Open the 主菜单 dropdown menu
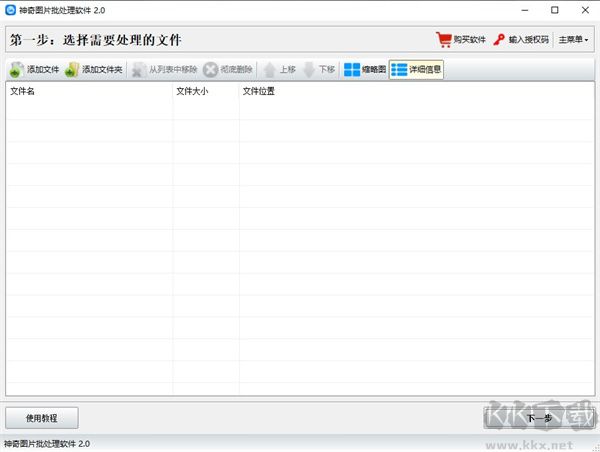 coord(573,39)
